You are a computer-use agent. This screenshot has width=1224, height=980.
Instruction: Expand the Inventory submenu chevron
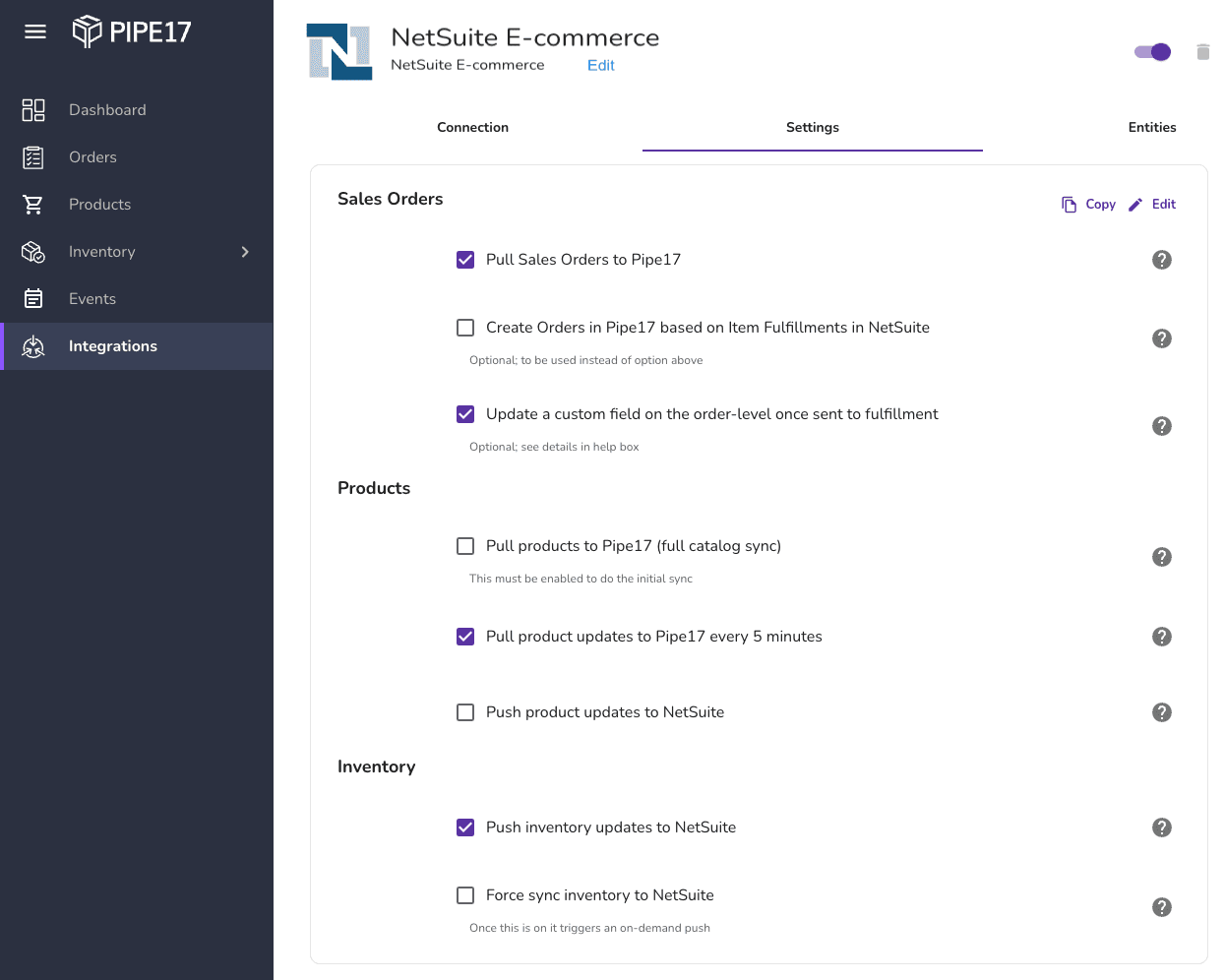pos(245,252)
